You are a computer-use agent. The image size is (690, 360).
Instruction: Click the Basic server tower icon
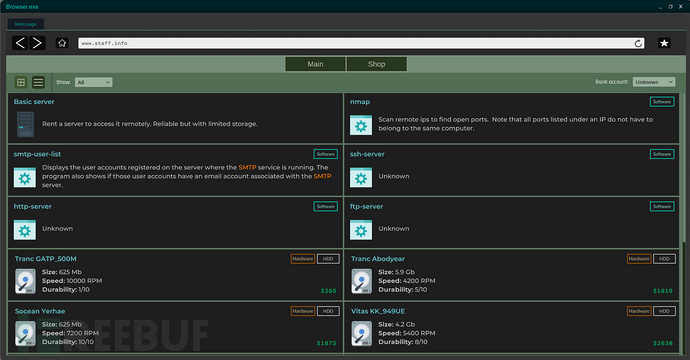pos(25,124)
